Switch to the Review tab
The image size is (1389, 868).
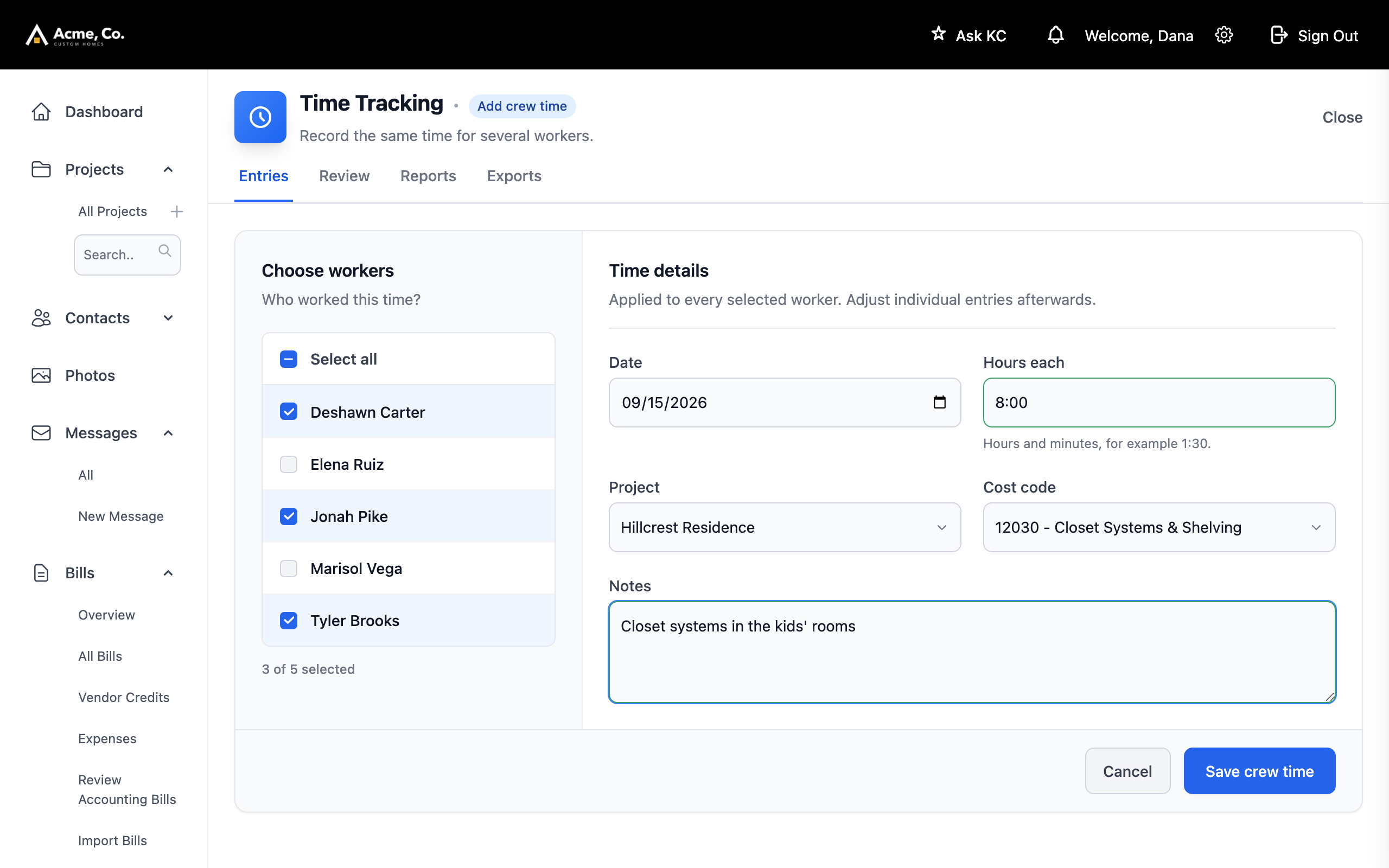point(344,176)
